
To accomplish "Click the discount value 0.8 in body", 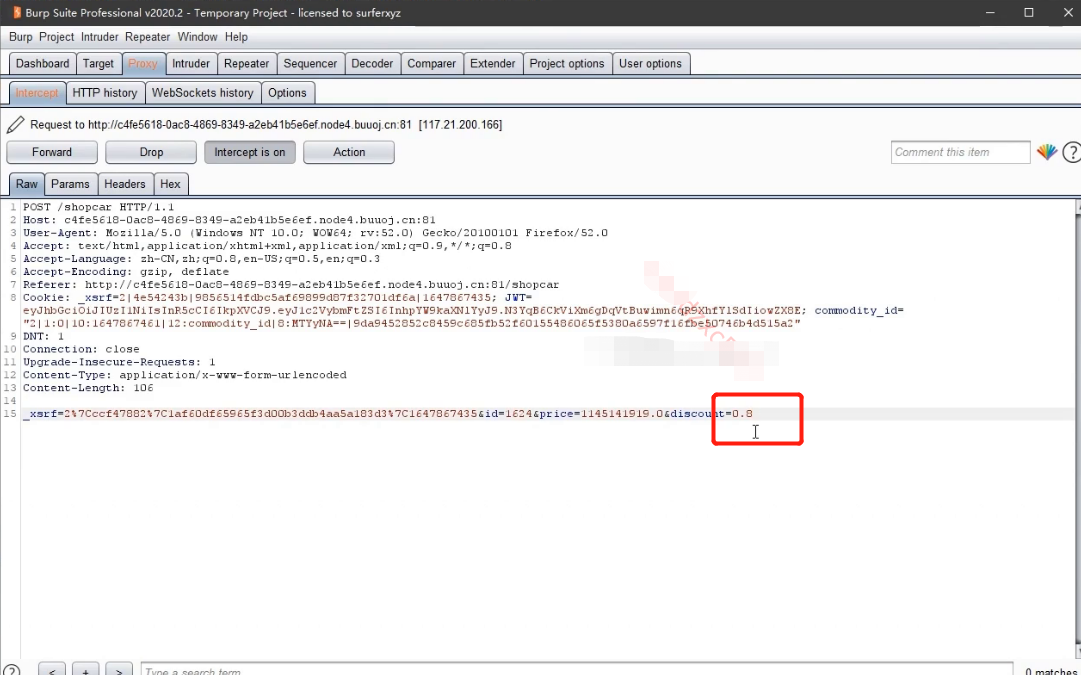I will [x=742, y=414].
